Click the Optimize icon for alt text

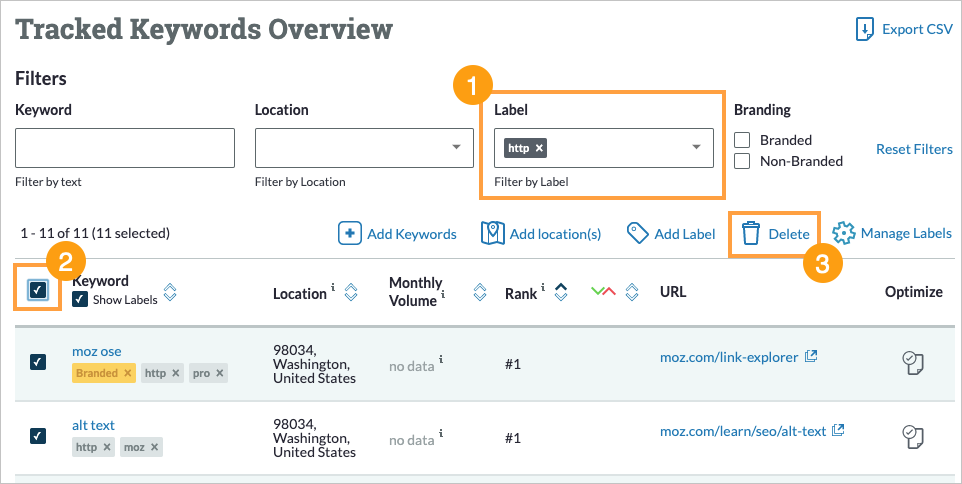[x=912, y=435]
